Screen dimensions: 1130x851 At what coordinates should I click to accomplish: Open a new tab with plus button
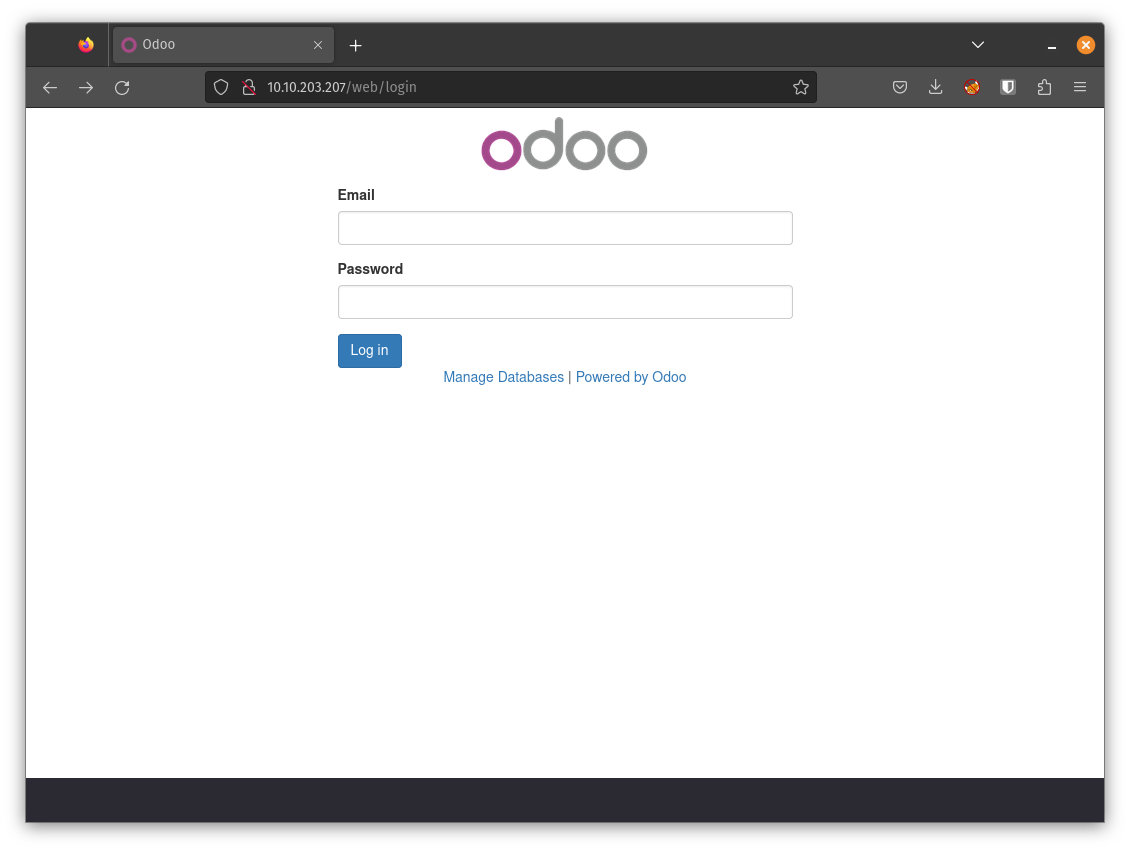click(355, 46)
